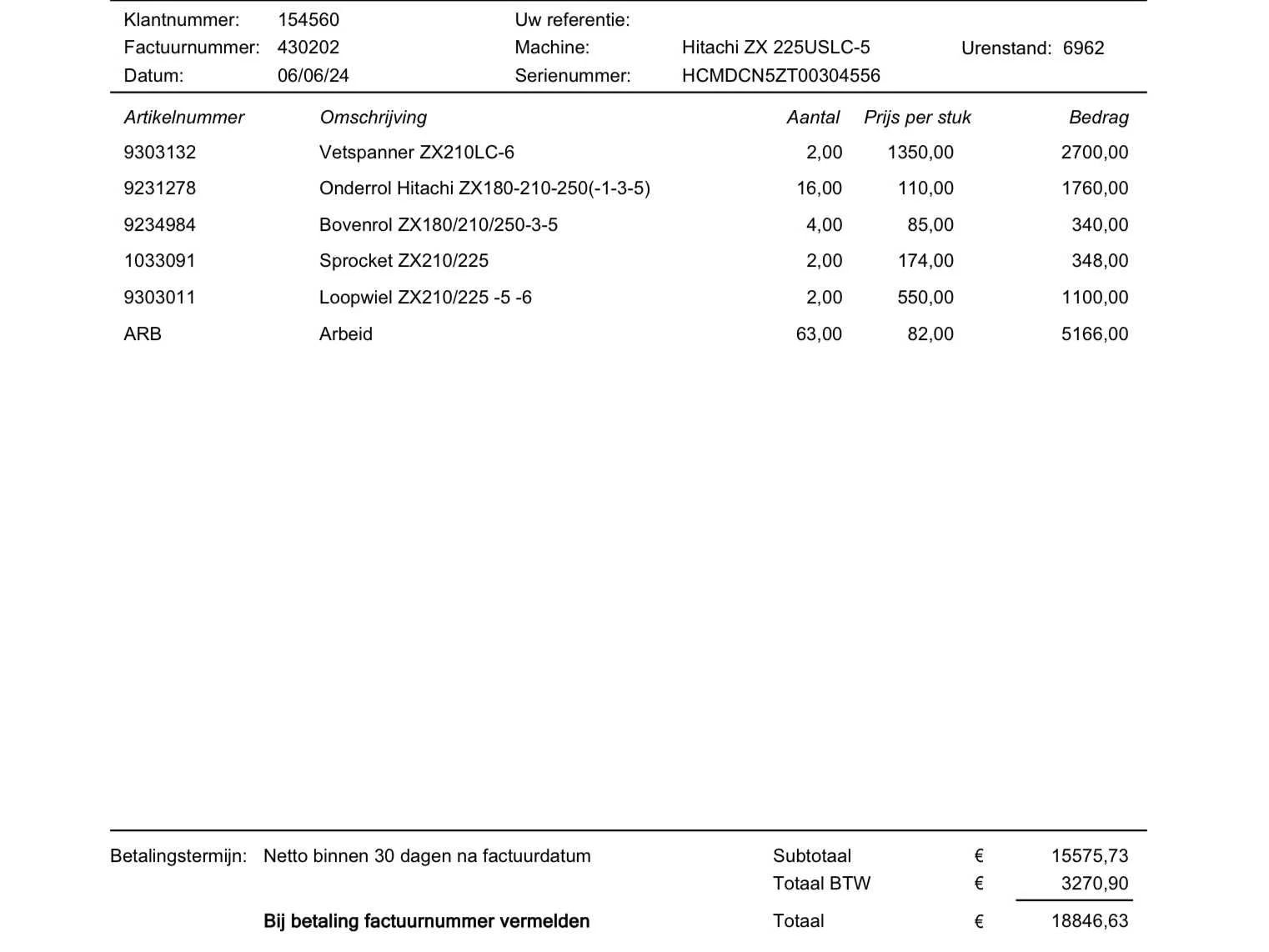Select the Totaal BTW value 3270,90

1095,884
